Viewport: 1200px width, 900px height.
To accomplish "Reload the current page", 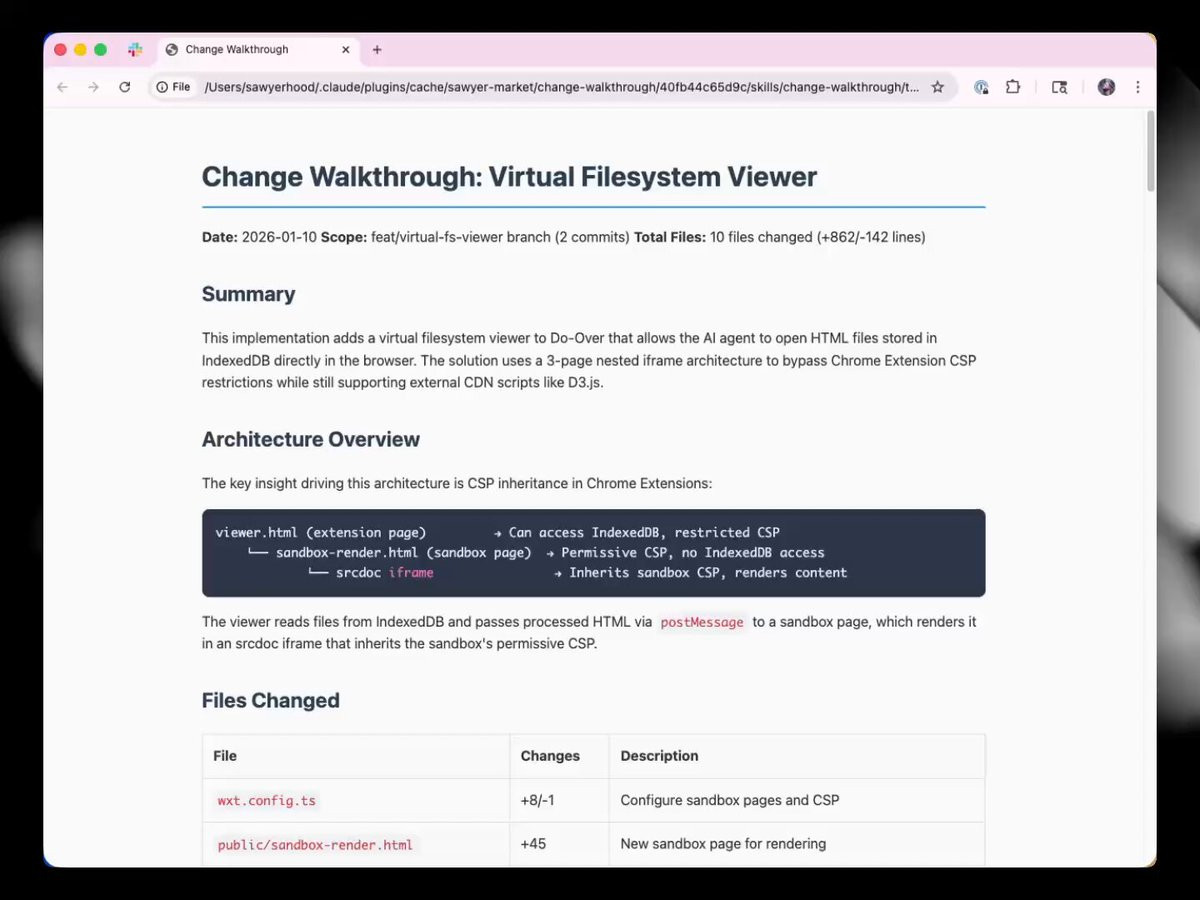I will click(125, 87).
